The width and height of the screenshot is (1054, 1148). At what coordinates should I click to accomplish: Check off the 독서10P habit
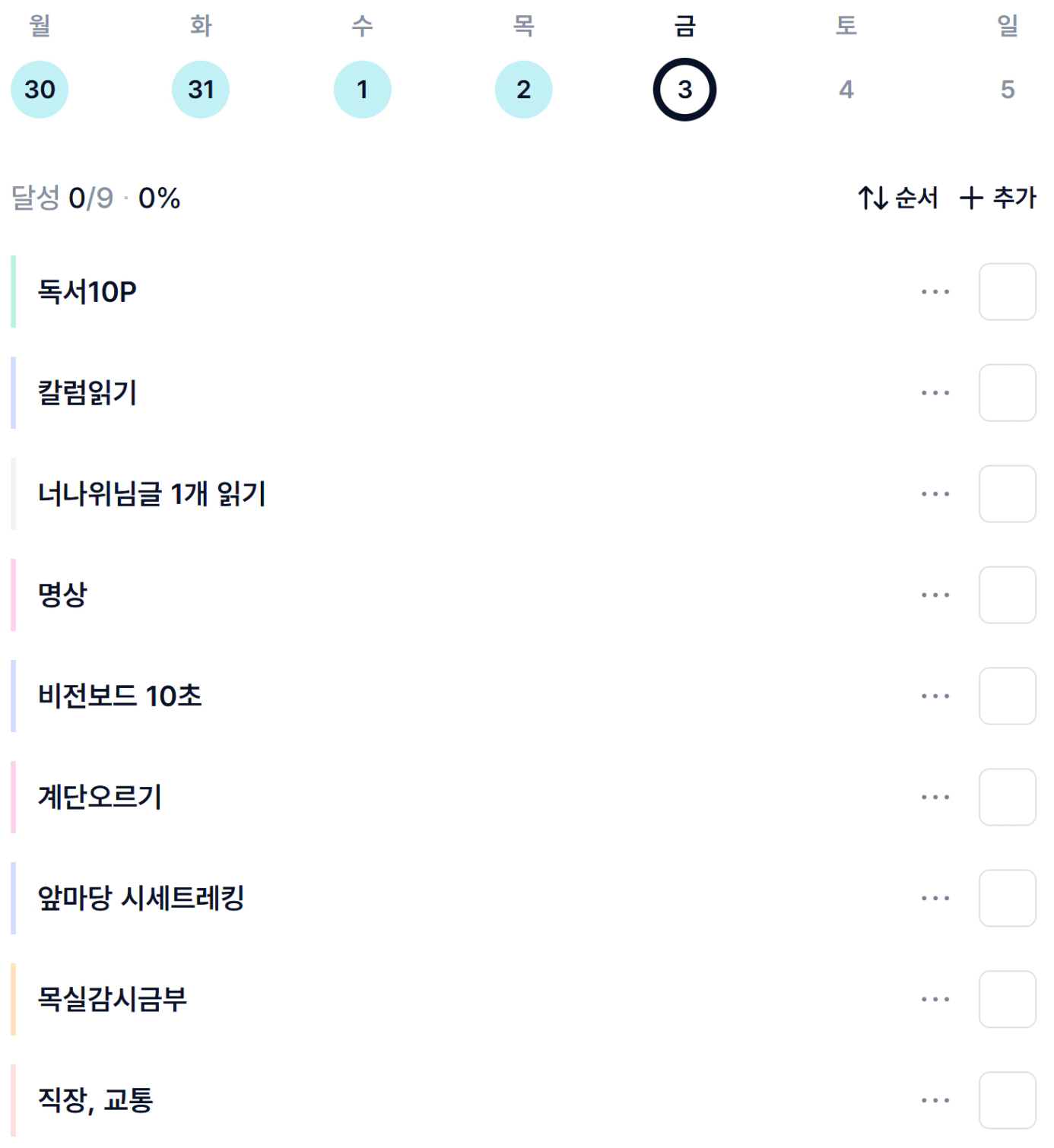pyautogui.click(x=1007, y=292)
